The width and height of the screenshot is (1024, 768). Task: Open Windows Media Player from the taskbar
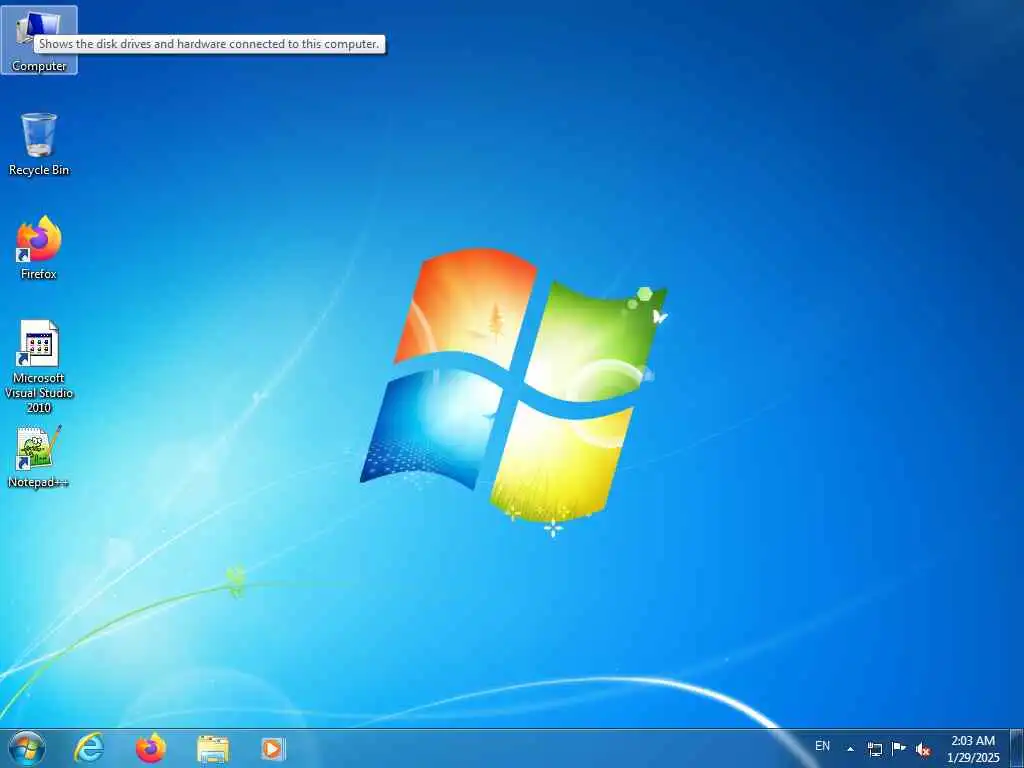272,749
